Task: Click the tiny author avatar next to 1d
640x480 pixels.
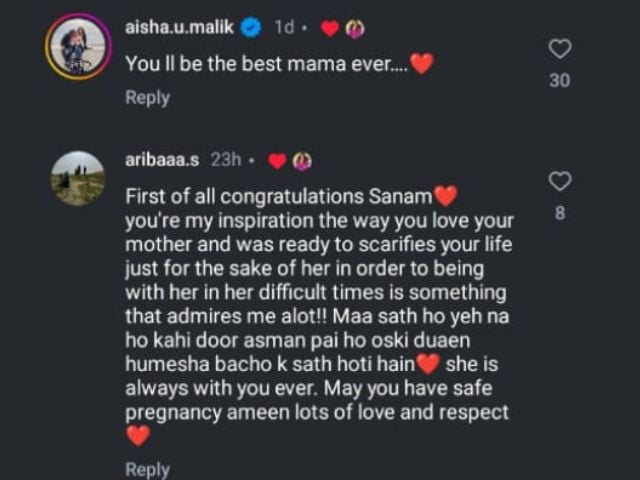Action: pos(354,29)
